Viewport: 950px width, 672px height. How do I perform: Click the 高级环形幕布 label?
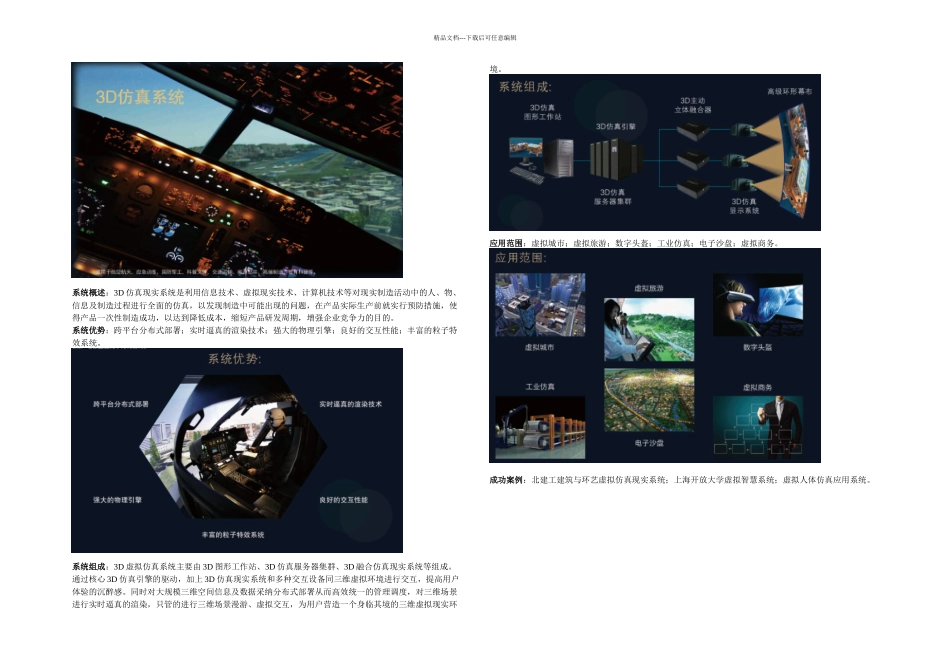(x=789, y=91)
